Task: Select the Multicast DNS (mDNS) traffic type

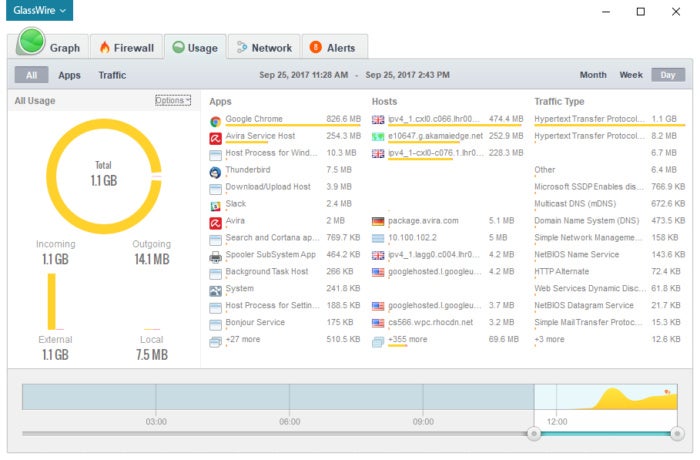Action: tap(575, 204)
